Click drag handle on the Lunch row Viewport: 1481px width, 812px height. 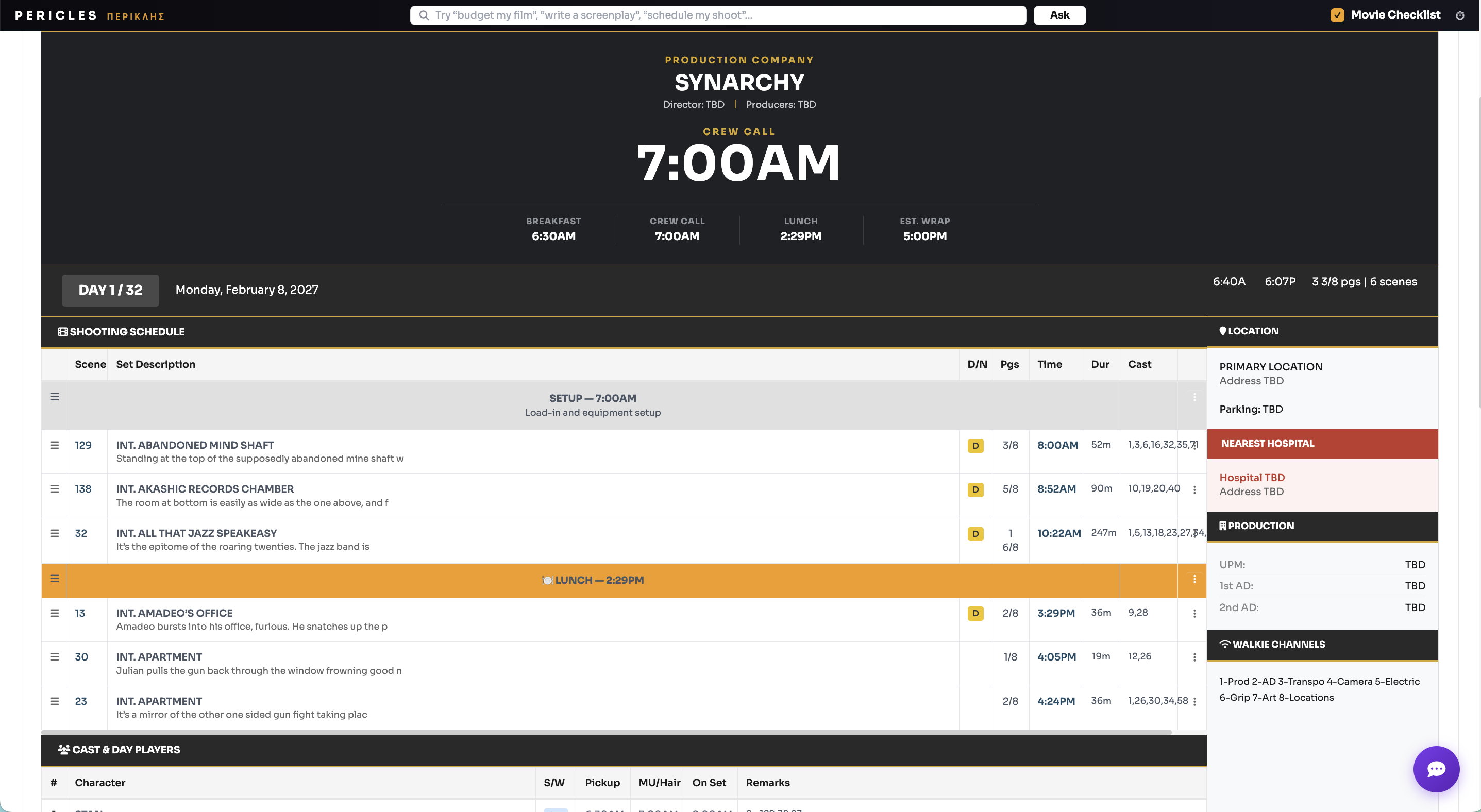(54, 579)
